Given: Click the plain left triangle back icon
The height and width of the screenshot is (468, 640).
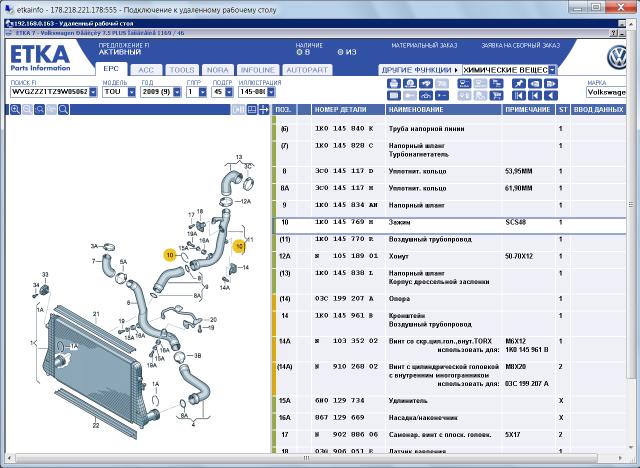Looking at the screenshot, I should [551, 96].
